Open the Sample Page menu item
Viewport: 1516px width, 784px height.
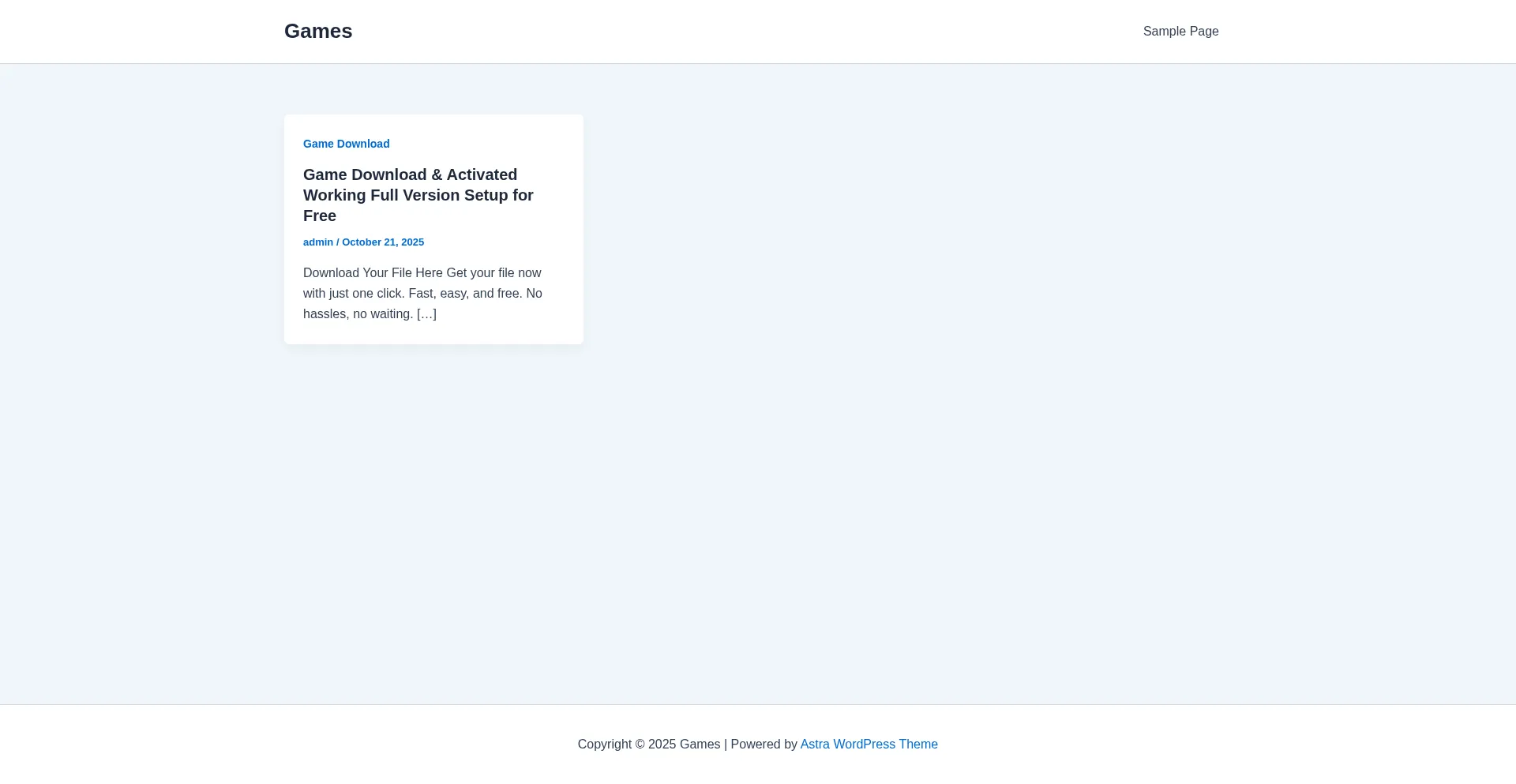pos(1180,32)
